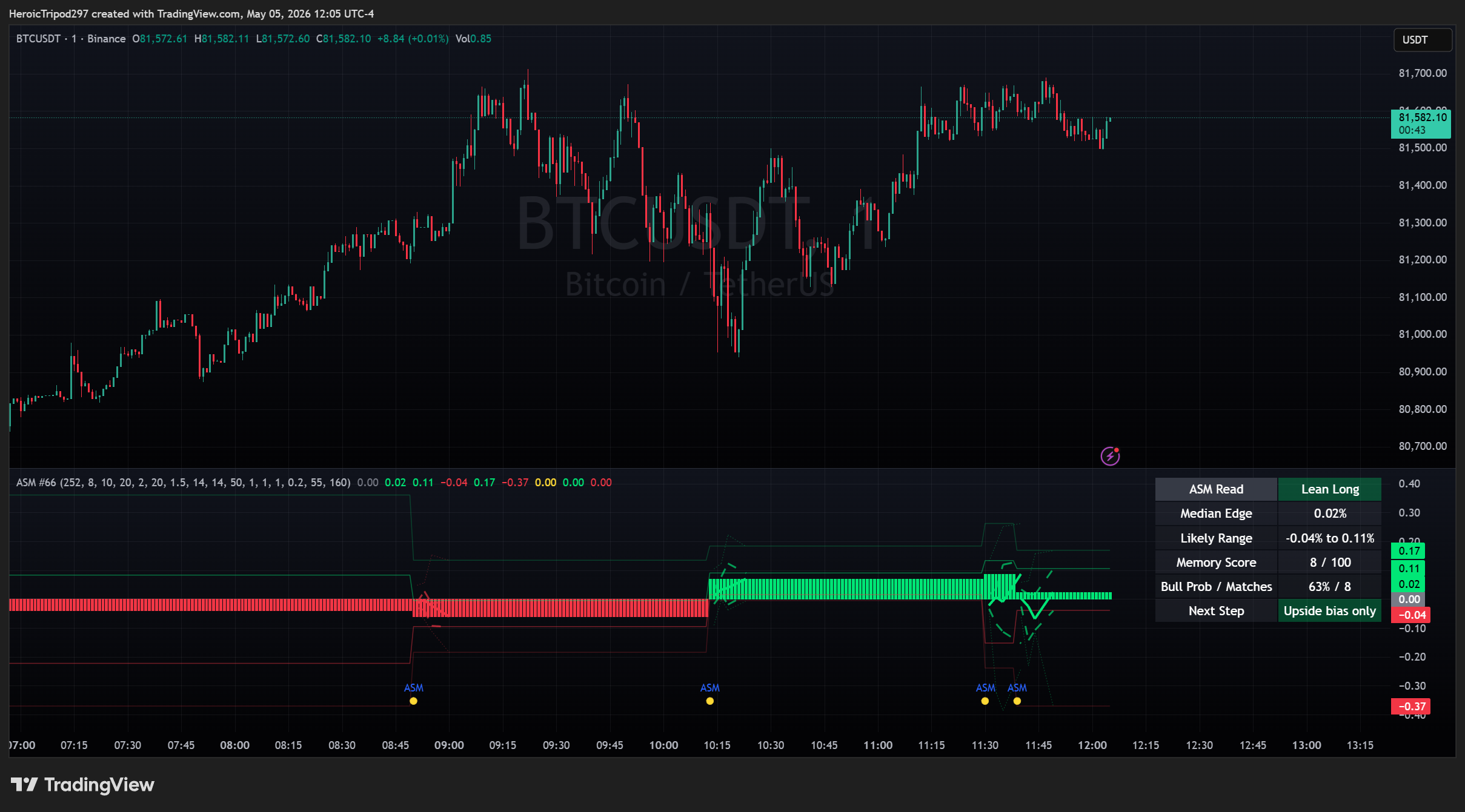Click the ASM Read label cell
The height and width of the screenshot is (812, 1465).
pyautogui.click(x=1216, y=489)
